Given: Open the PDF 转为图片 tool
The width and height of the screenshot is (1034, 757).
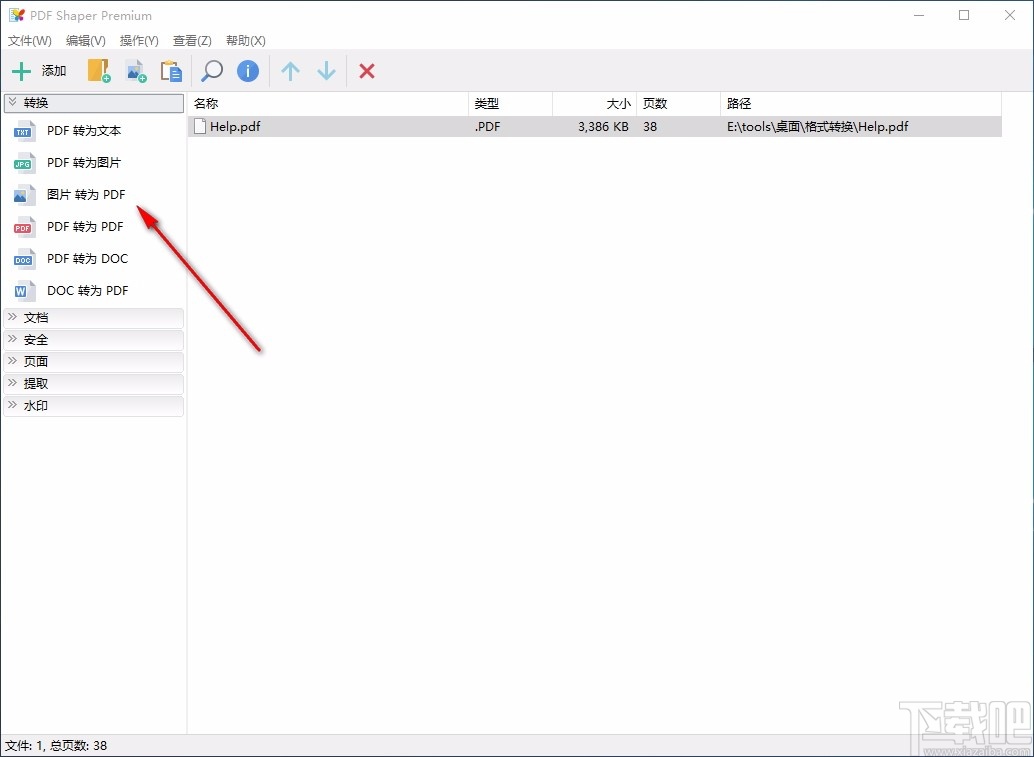Looking at the screenshot, I should pos(85,162).
